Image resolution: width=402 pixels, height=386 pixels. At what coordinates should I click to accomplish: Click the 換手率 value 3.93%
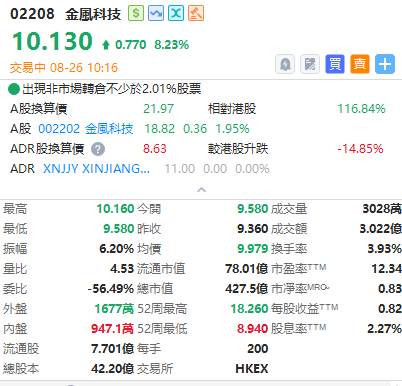(384, 249)
